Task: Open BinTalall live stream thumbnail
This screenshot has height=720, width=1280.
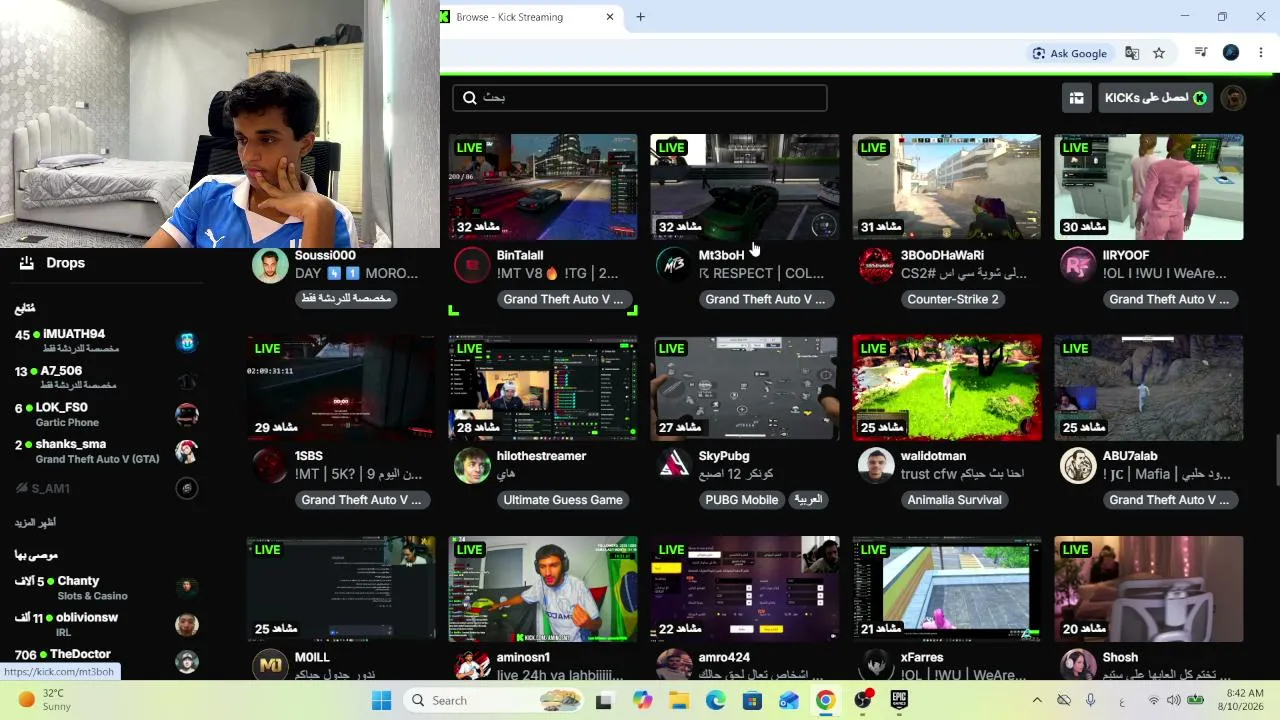Action: pyautogui.click(x=543, y=187)
